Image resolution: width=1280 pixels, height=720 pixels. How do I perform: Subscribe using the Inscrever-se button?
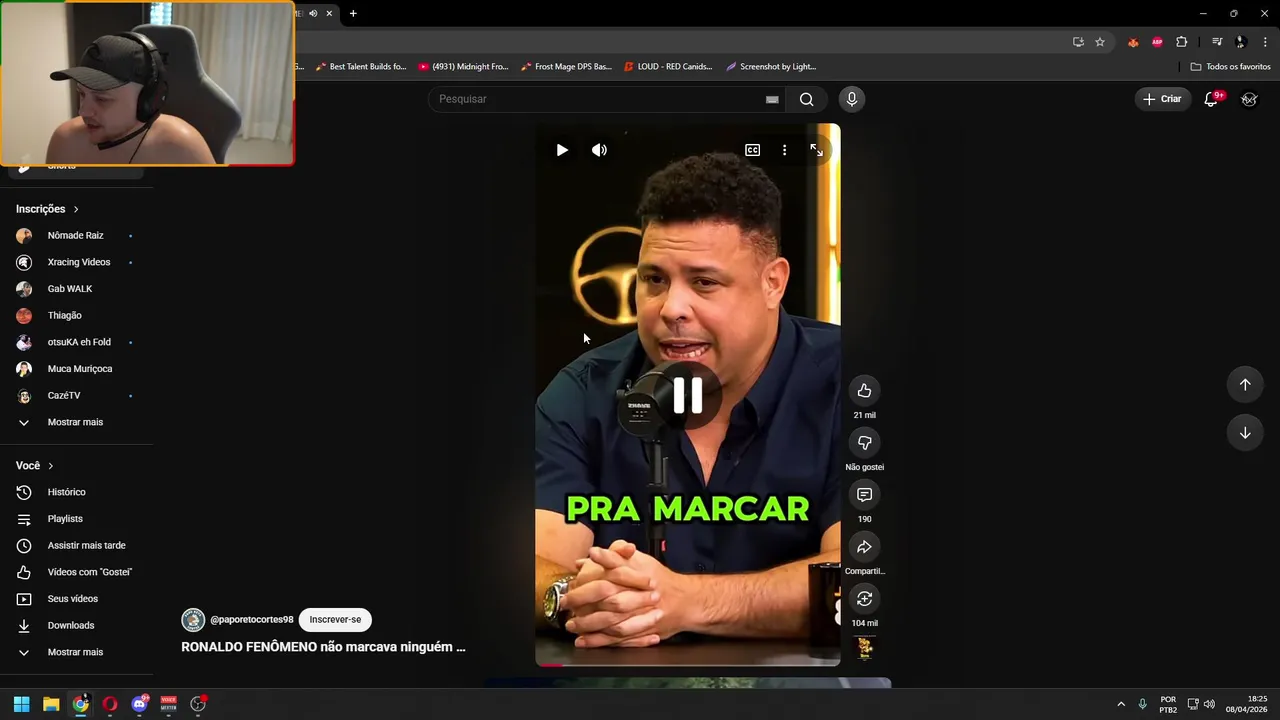tap(335, 620)
